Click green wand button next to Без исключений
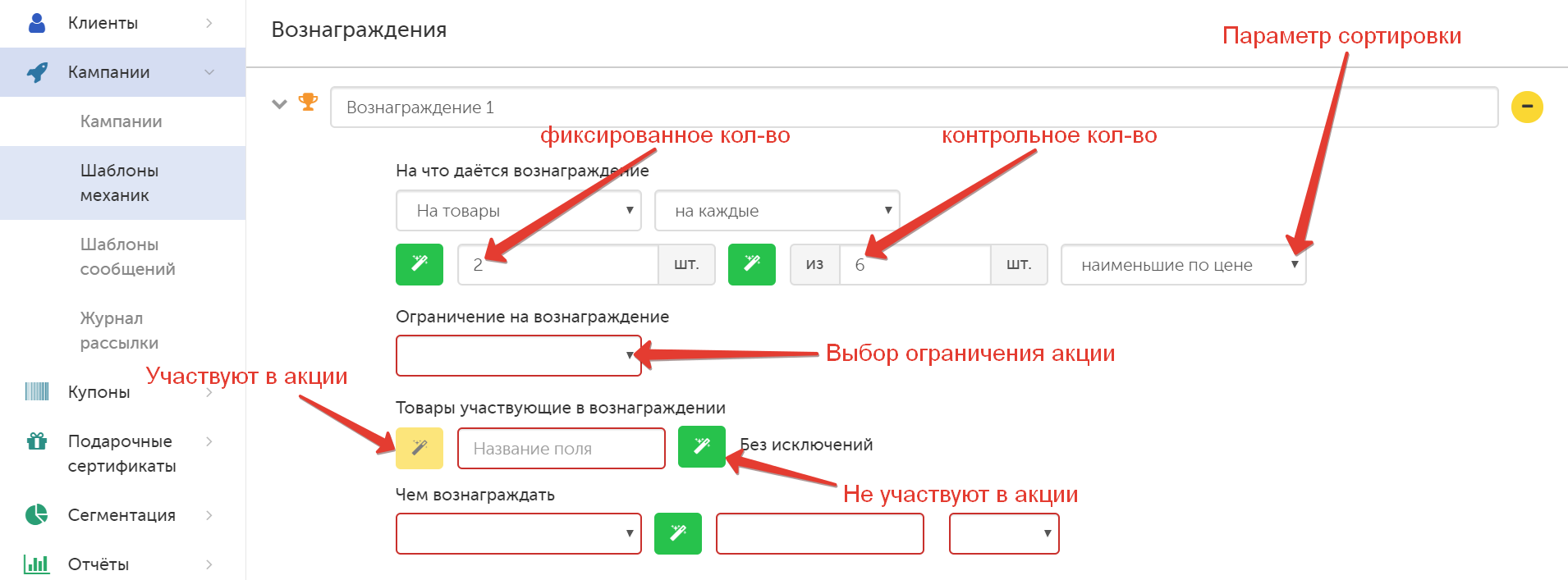The height and width of the screenshot is (580, 1568). coord(702,446)
